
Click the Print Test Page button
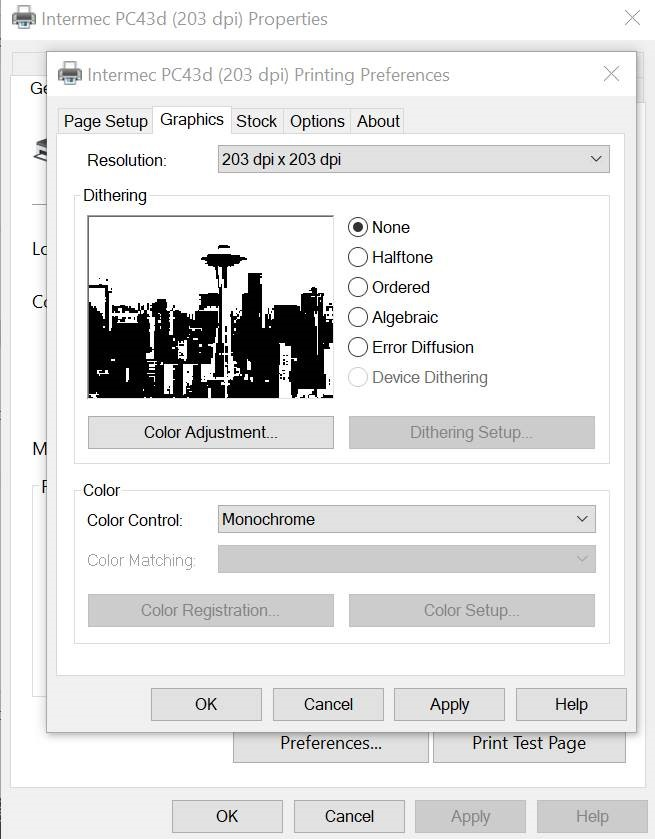(x=529, y=743)
